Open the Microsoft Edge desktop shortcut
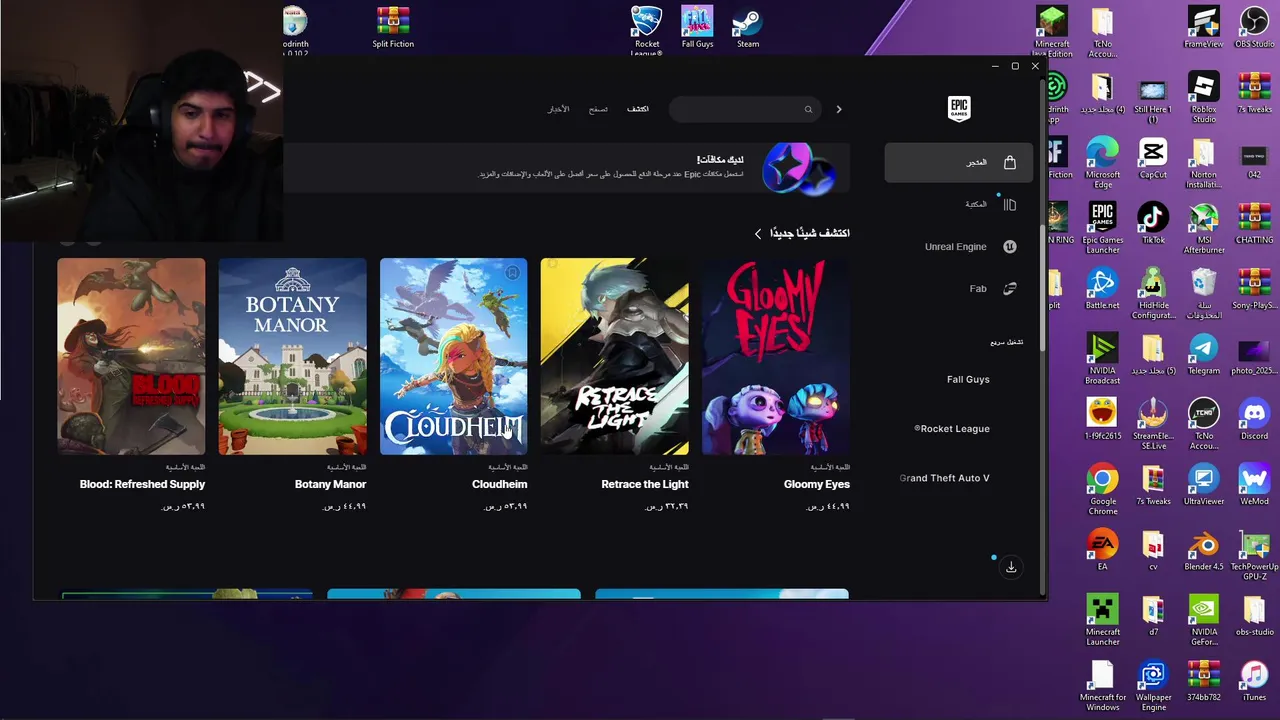The height and width of the screenshot is (720, 1280). [x=1103, y=162]
